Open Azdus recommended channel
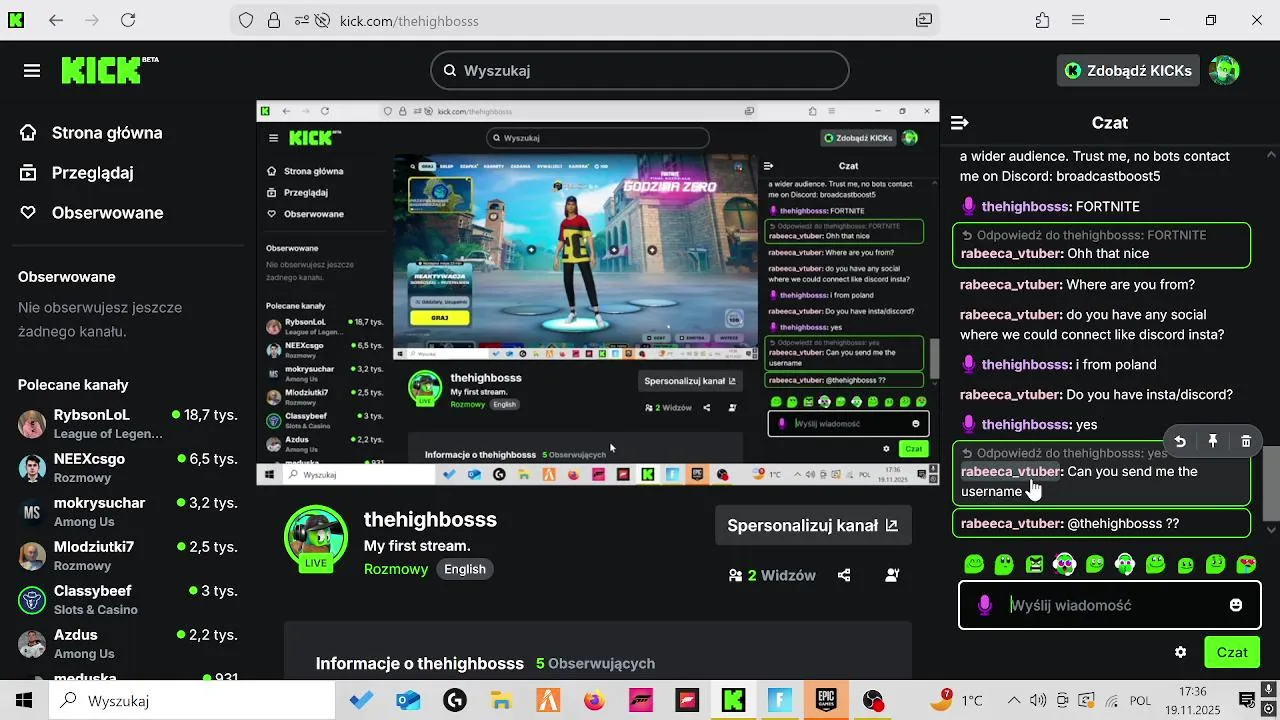Screen dimensions: 1280x720 click(128, 643)
